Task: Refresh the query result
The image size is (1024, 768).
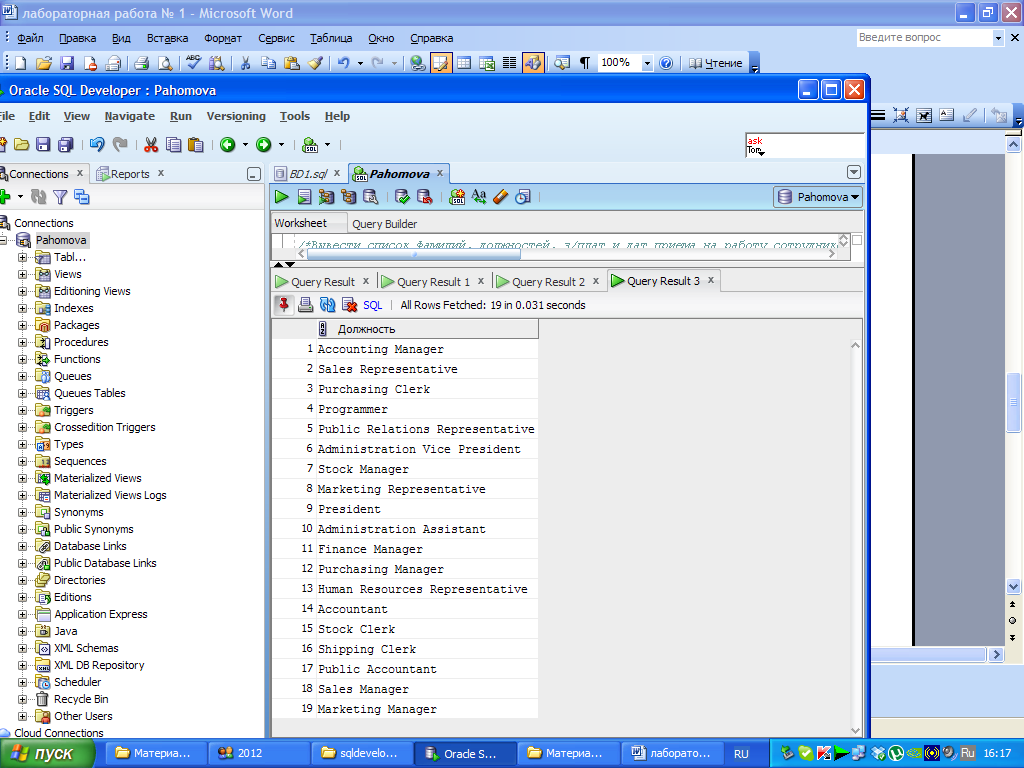Action: 328,304
